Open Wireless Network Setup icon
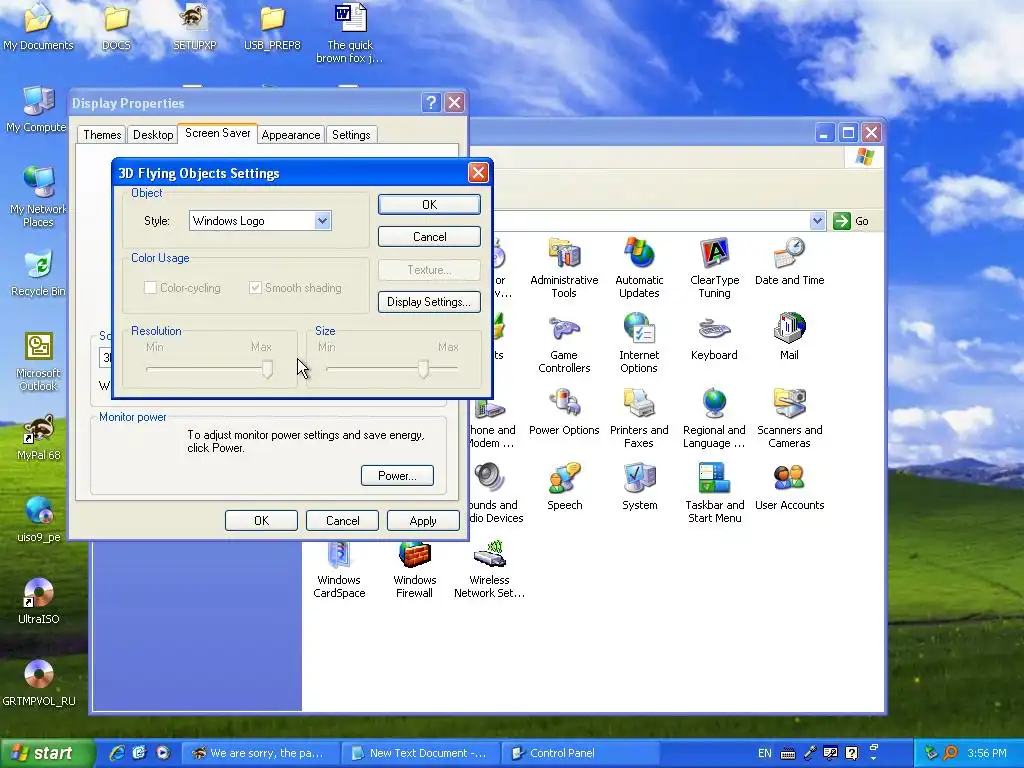This screenshot has width=1024, height=768. click(x=489, y=568)
